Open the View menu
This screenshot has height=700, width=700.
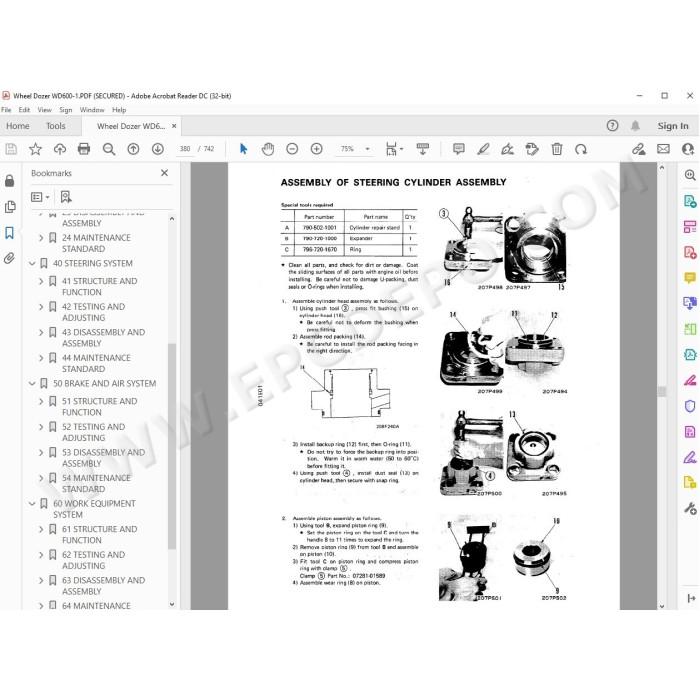[44, 110]
